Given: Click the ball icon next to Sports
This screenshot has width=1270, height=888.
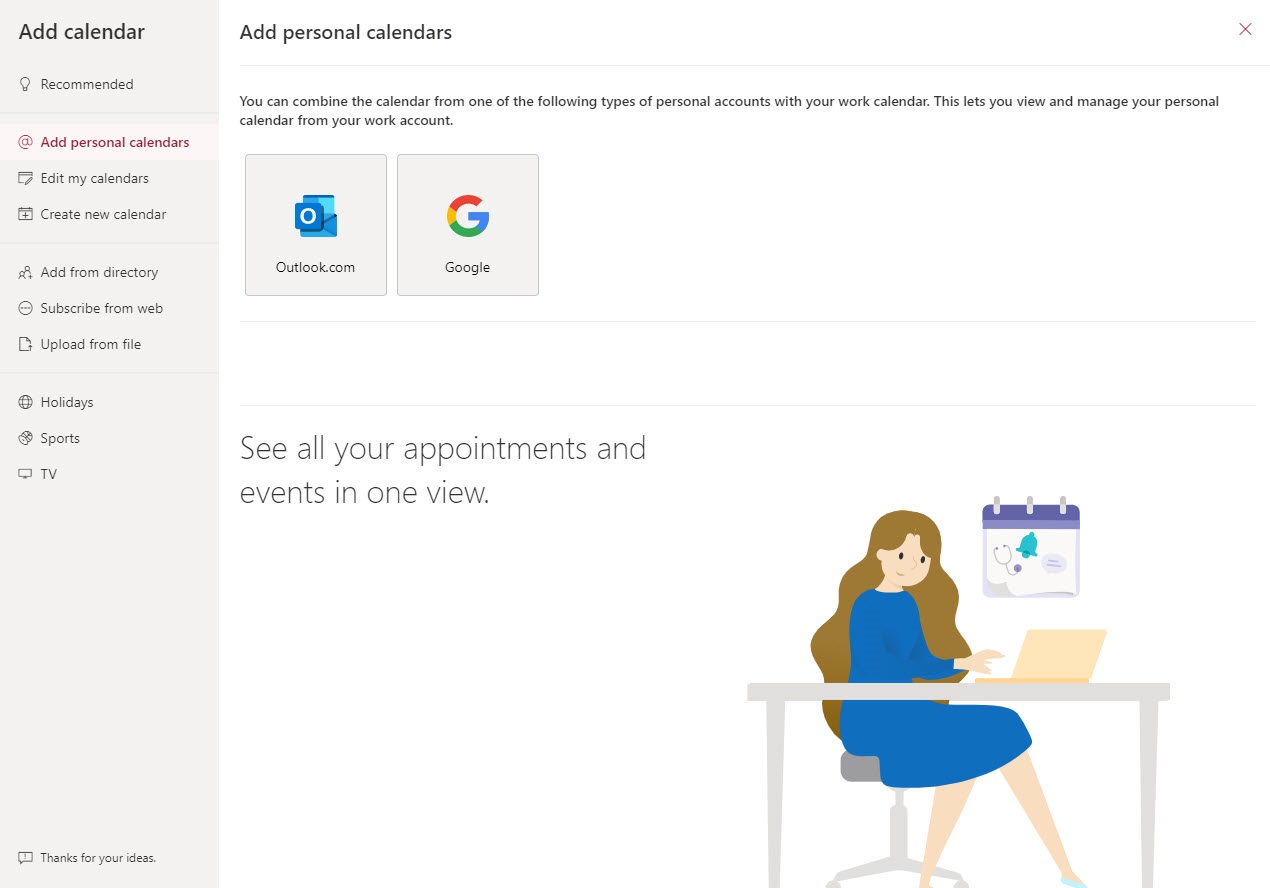Looking at the screenshot, I should tap(26, 438).
